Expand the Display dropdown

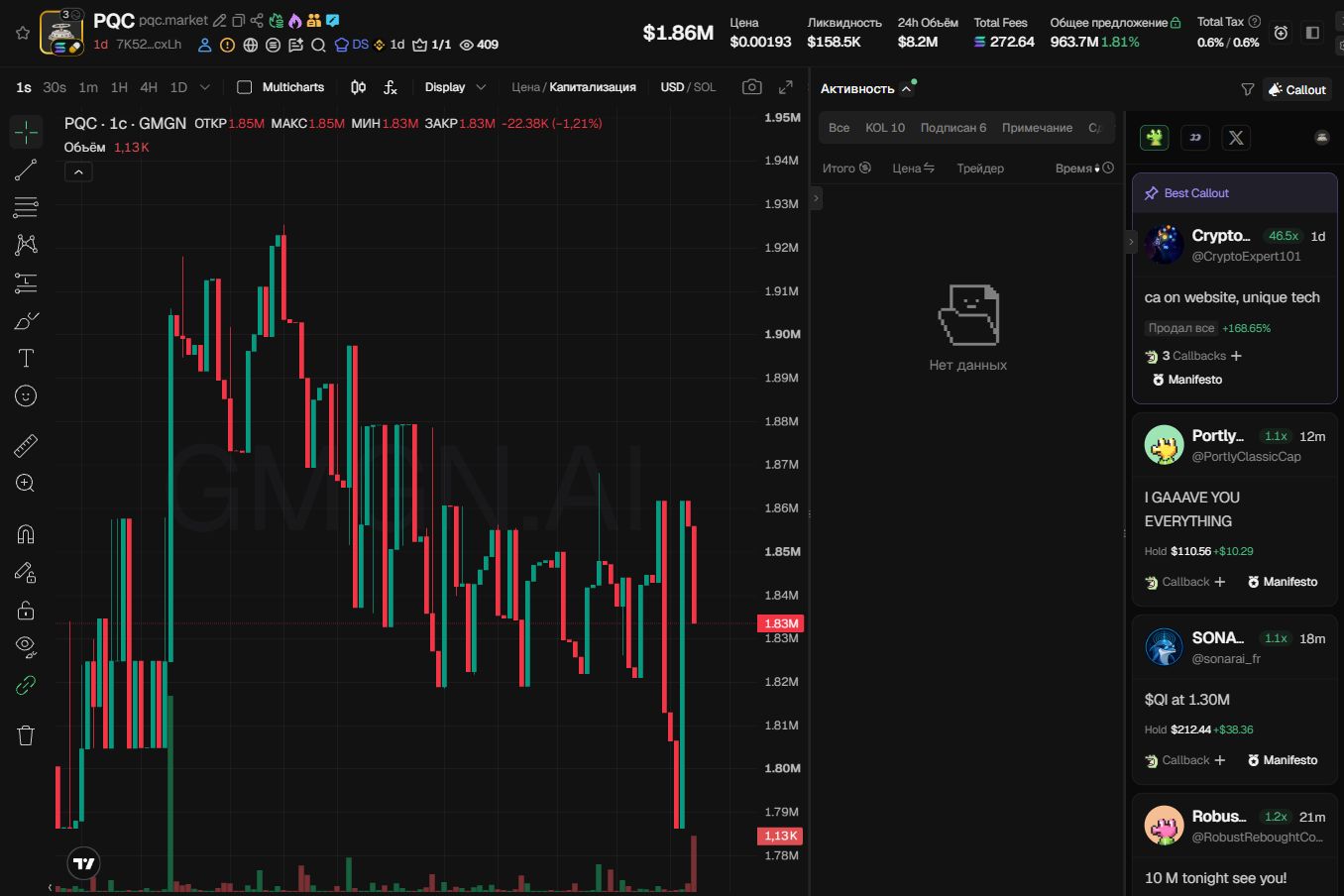click(455, 87)
